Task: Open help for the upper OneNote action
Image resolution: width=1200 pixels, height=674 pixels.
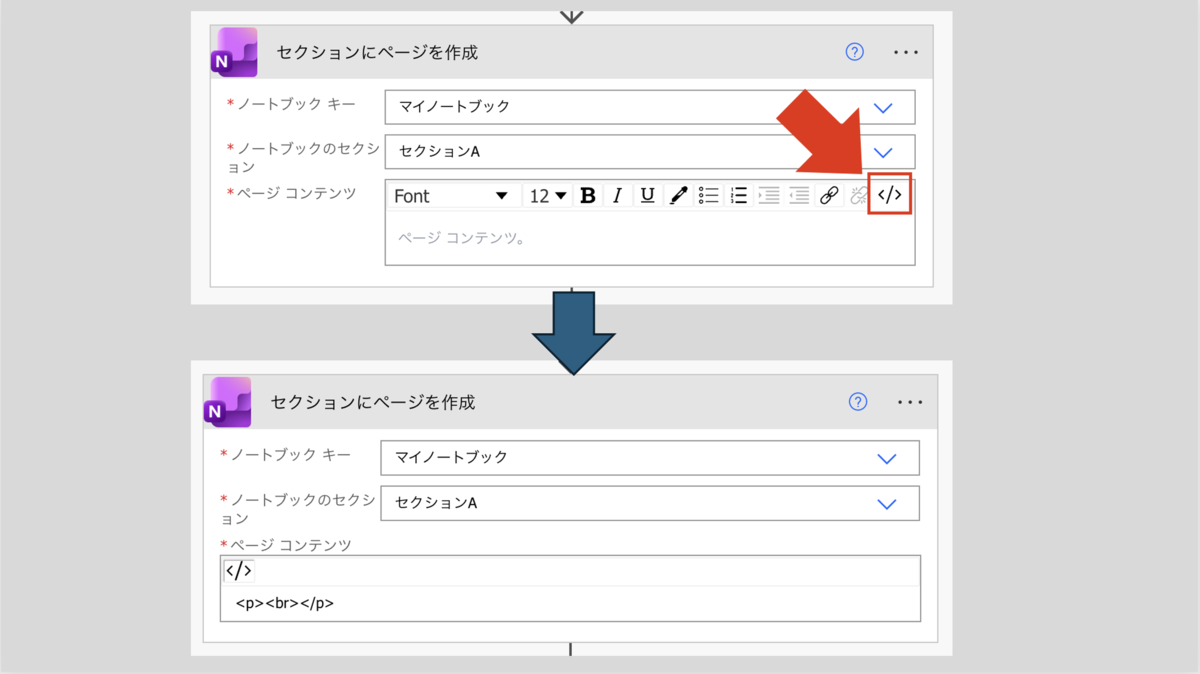Action: (854, 52)
